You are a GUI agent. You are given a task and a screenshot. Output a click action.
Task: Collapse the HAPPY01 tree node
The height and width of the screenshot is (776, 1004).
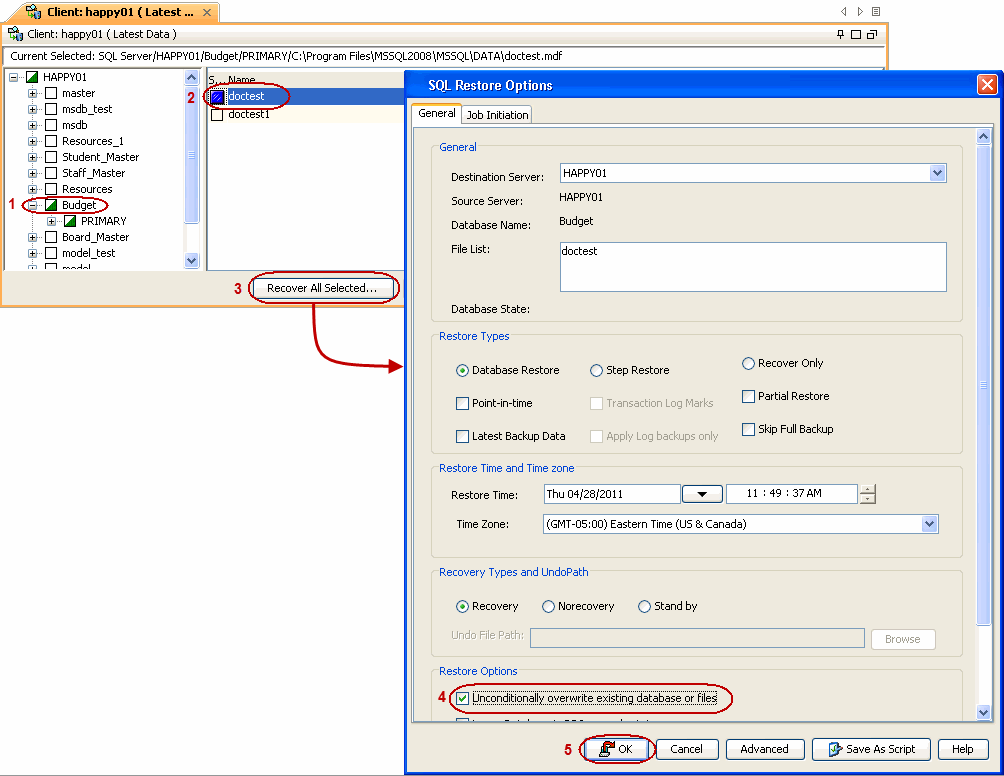coord(13,77)
